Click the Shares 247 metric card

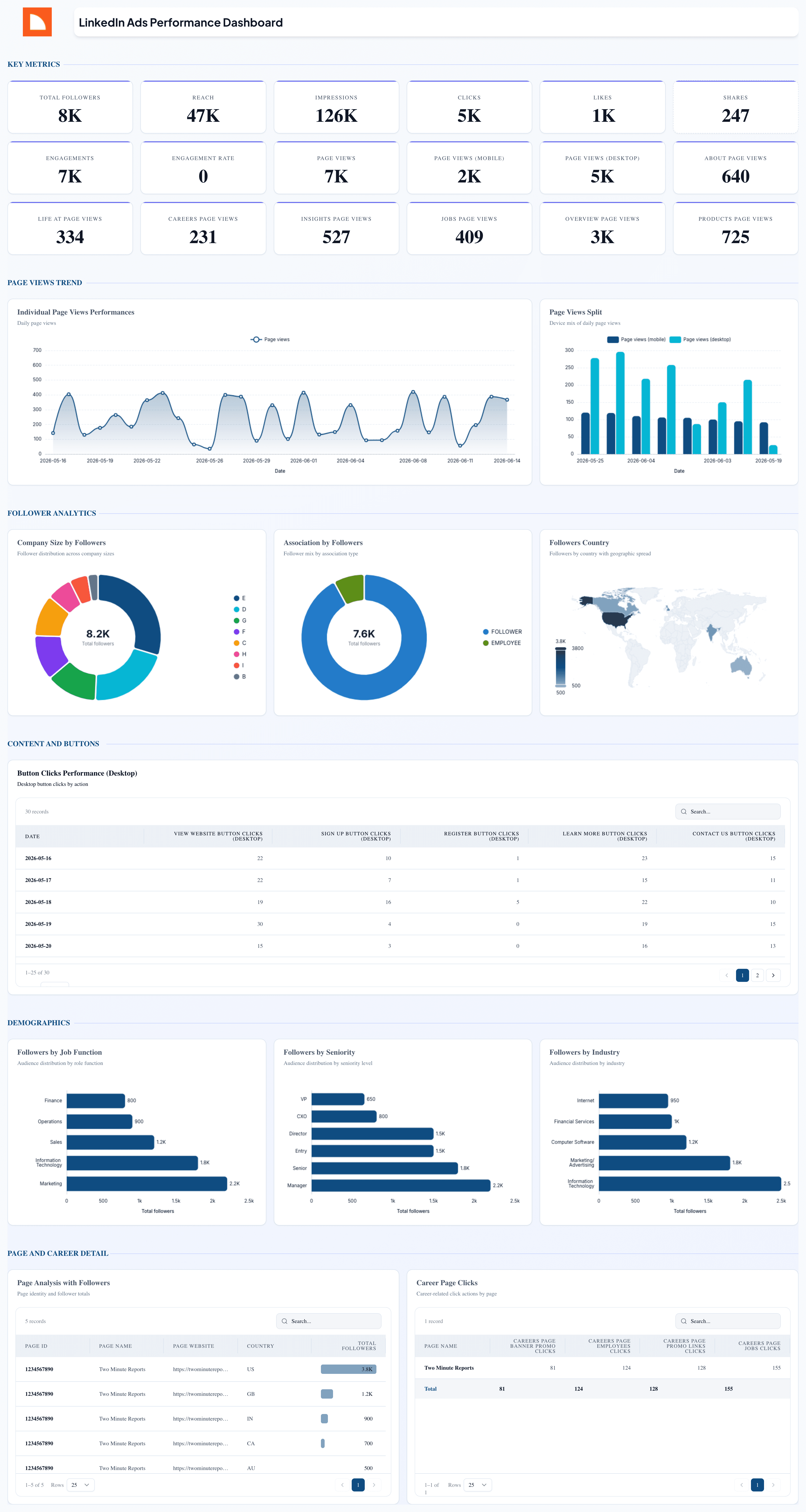[x=736, y=107]
